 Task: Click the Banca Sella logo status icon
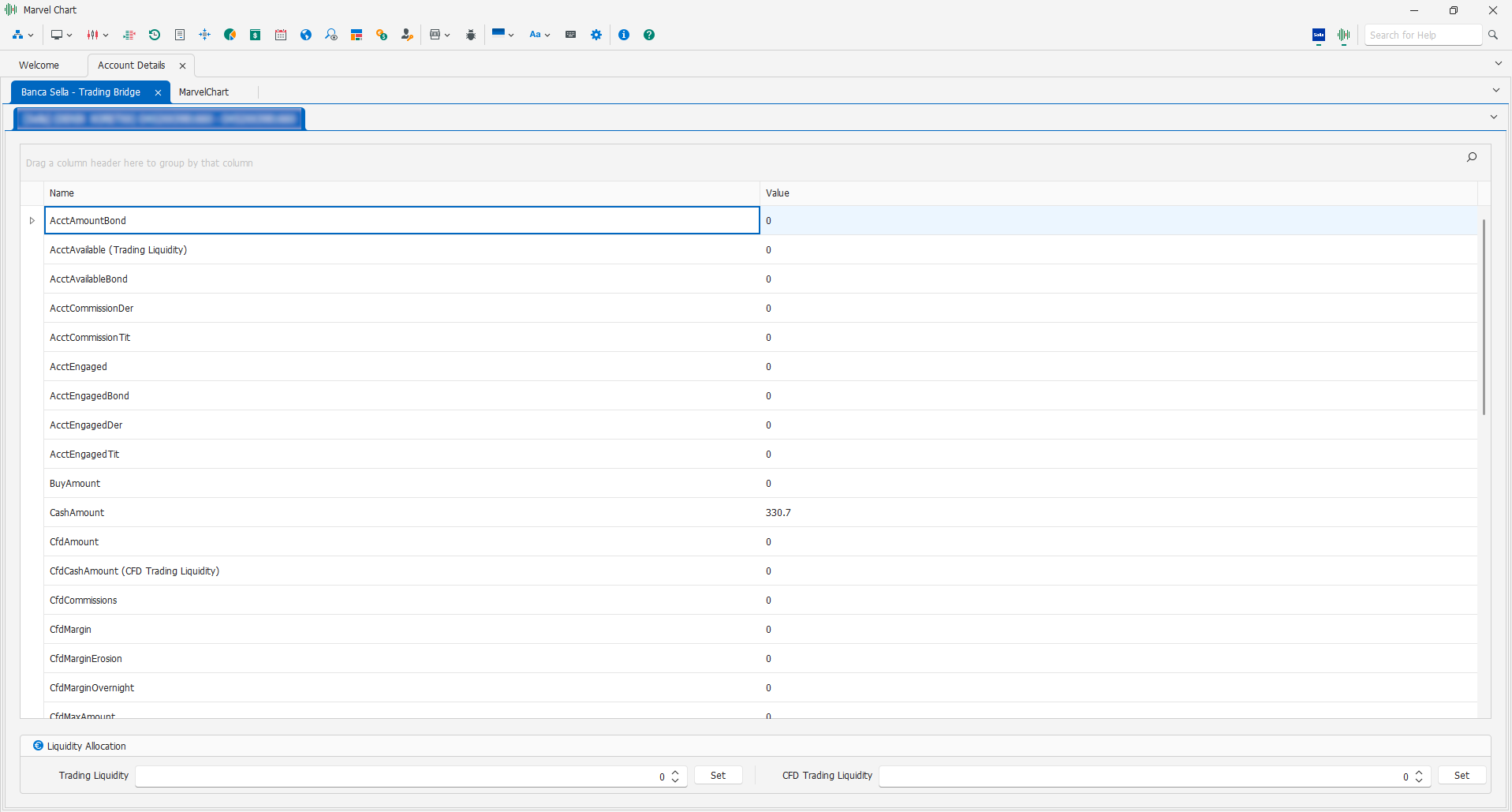pos(1319,35)
